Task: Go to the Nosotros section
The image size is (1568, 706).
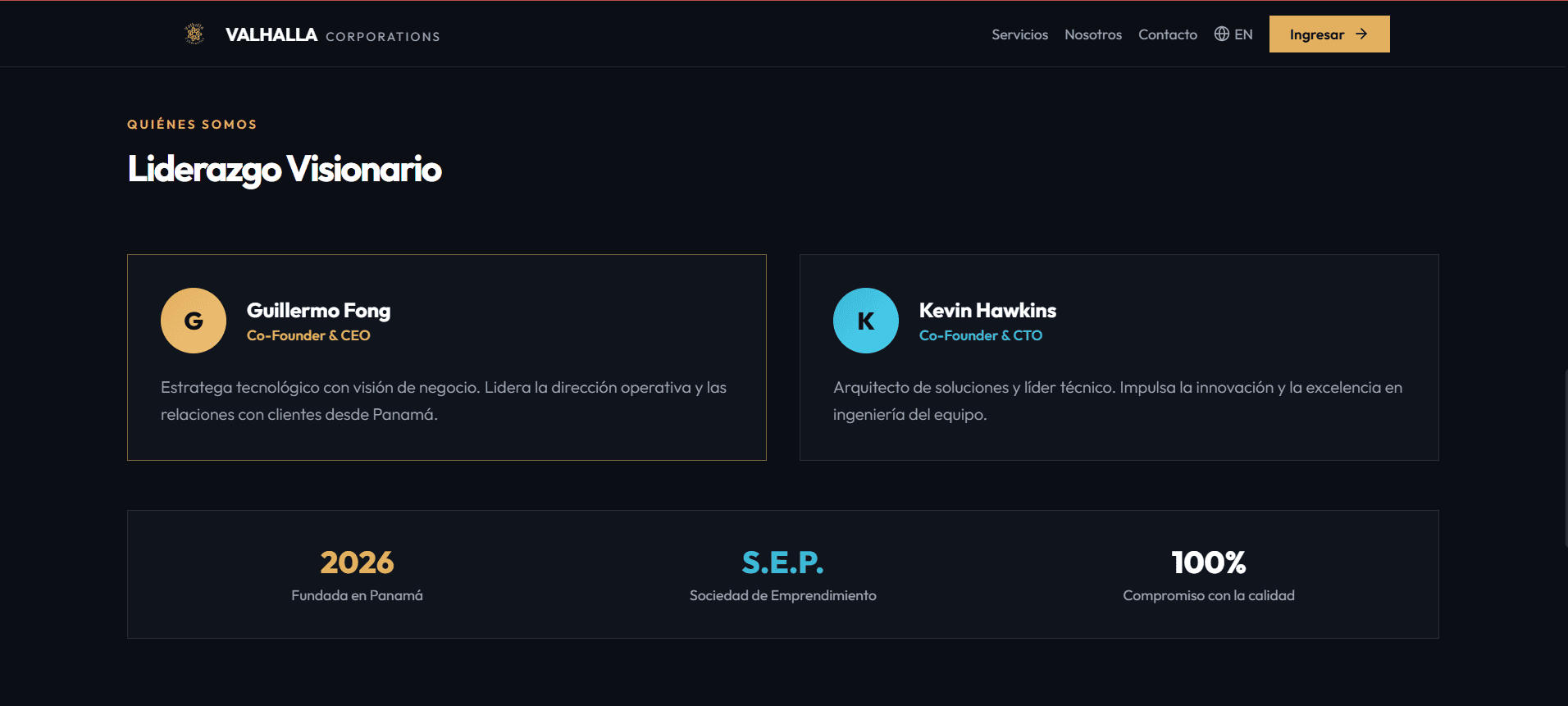Action: tap(1093, 34)
